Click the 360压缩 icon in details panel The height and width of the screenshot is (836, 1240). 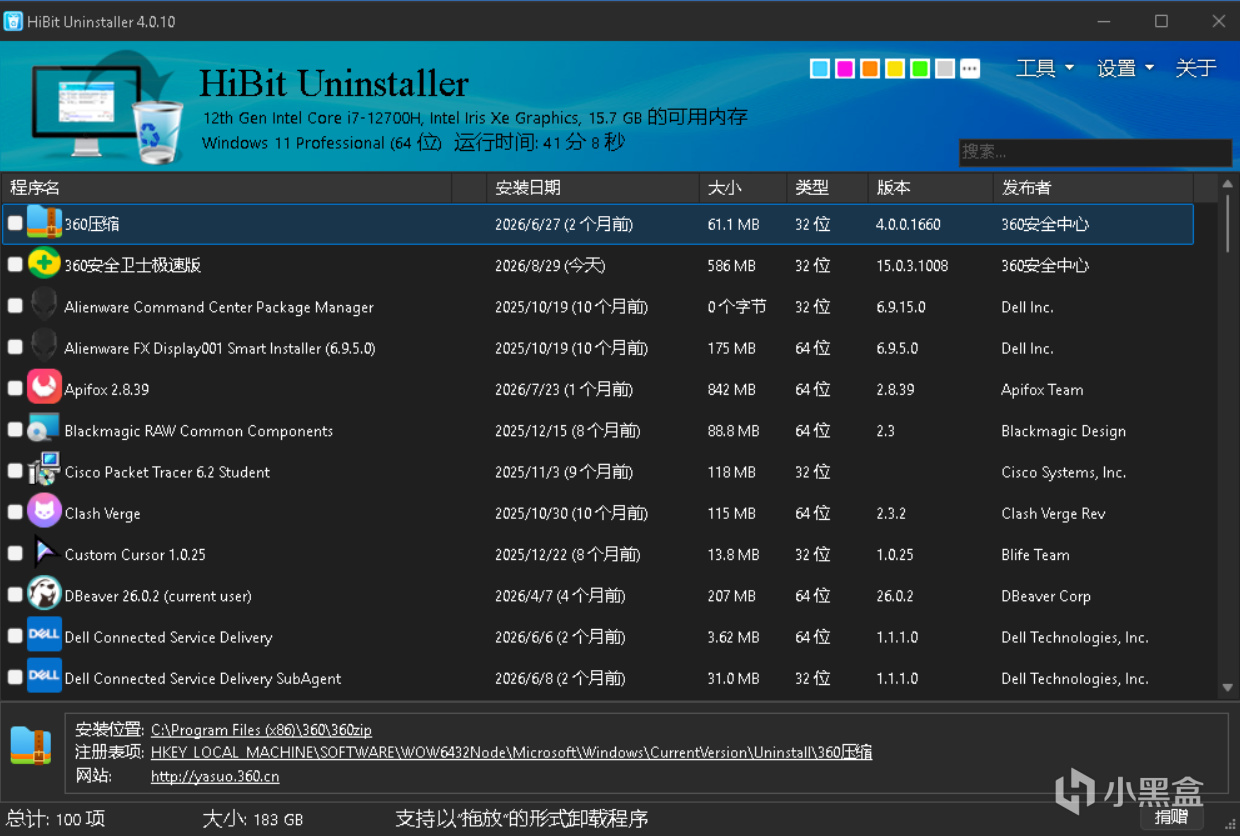point(31,746)
